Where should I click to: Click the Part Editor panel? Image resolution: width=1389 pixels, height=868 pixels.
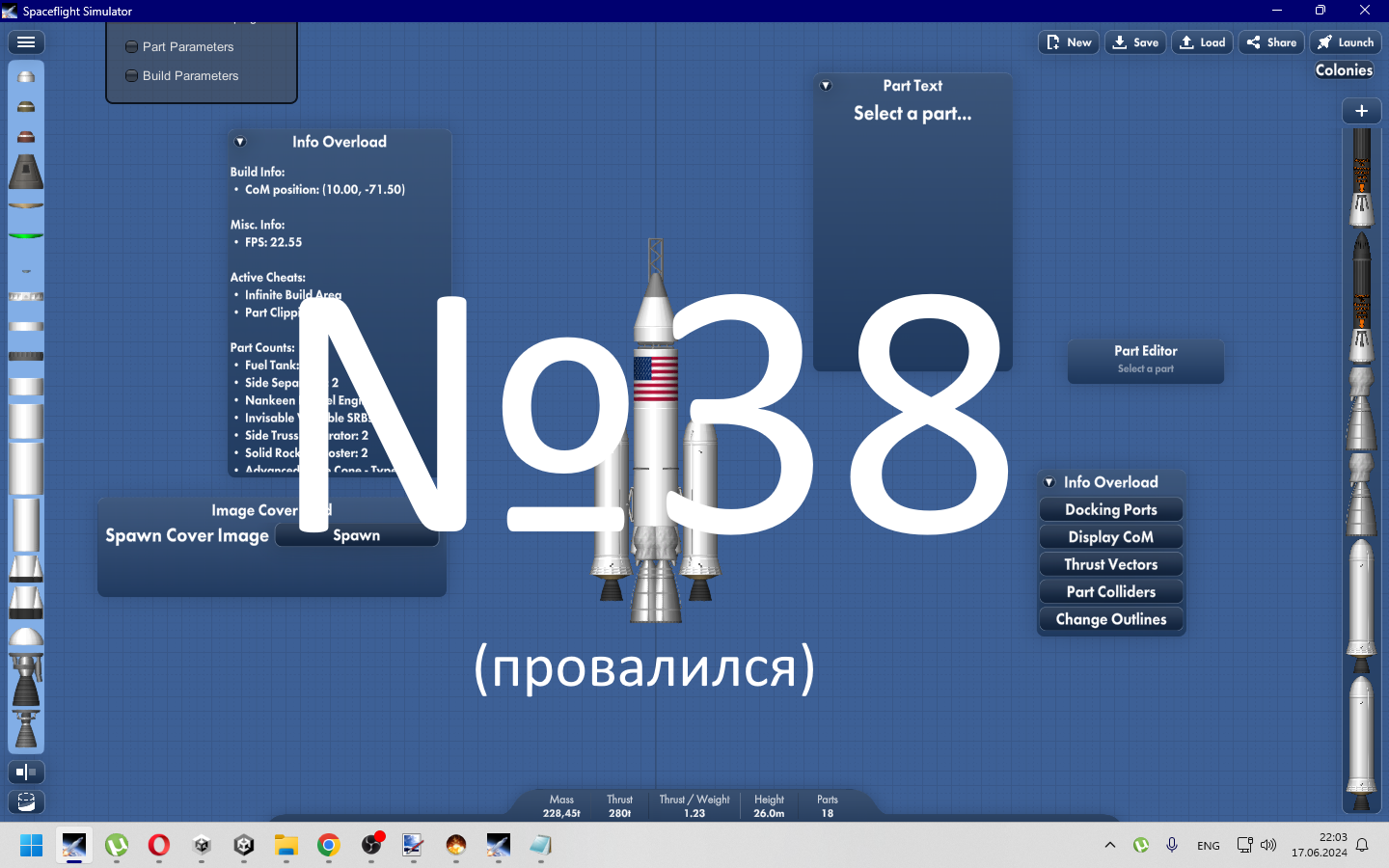pos(1146,360)
